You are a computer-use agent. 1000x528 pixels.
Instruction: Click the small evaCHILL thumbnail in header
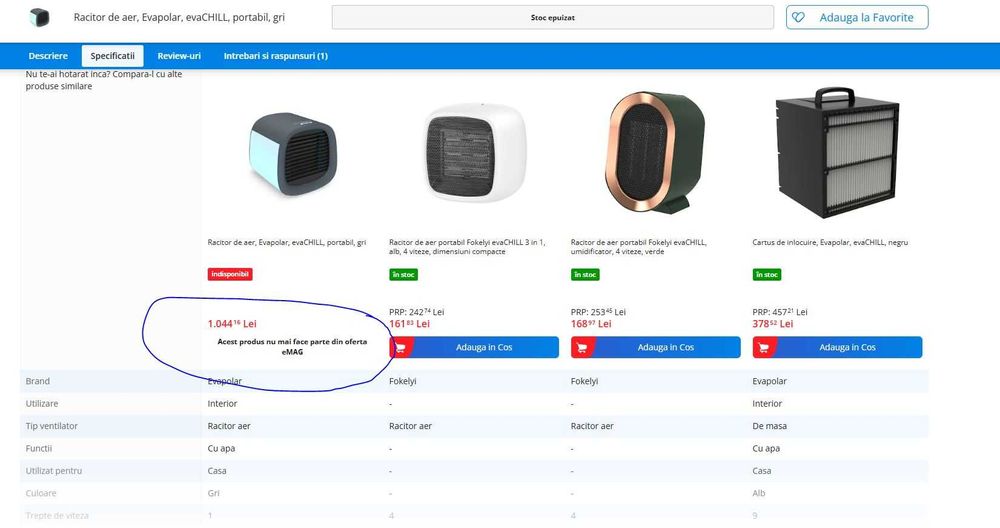click(40, 17)
